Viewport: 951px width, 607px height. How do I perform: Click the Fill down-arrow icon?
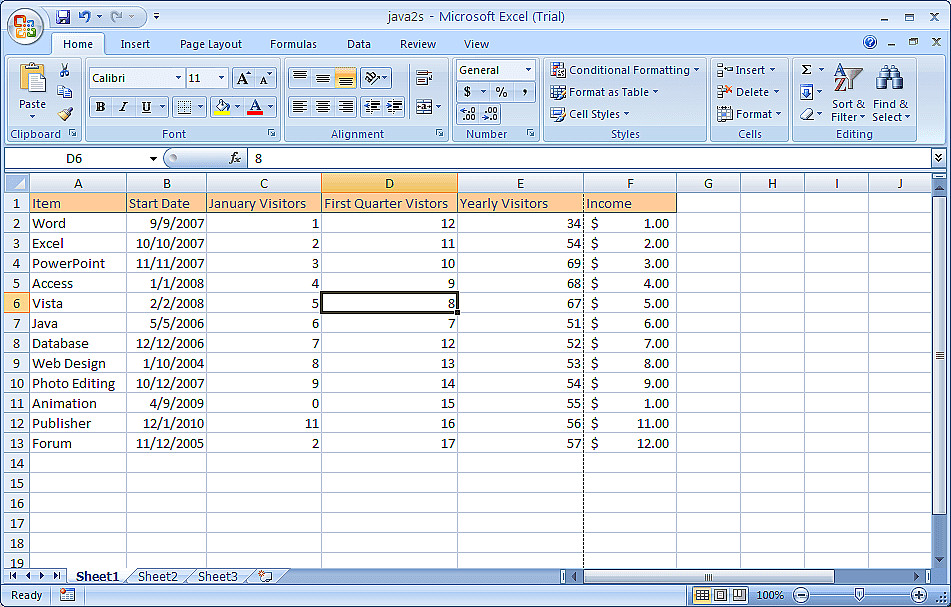click(807, 92)
